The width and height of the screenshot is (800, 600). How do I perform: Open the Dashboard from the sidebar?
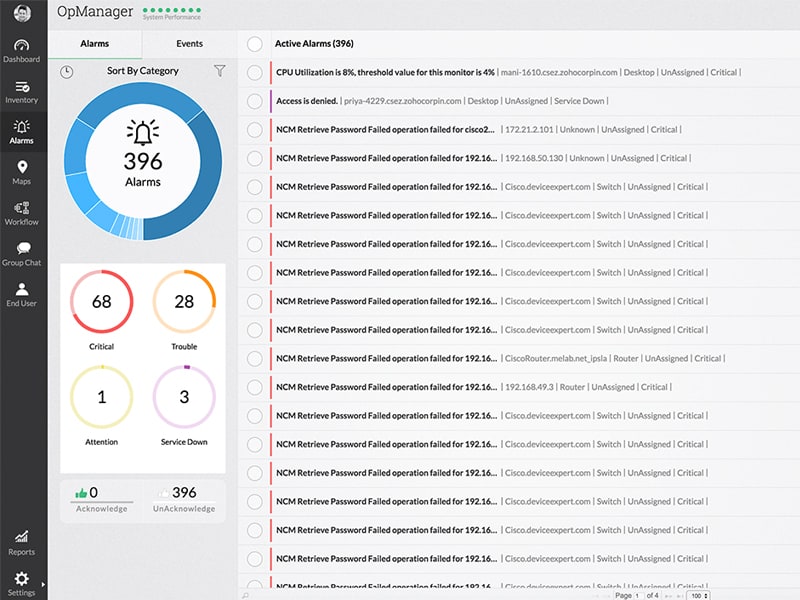click(x=21, y=50)
